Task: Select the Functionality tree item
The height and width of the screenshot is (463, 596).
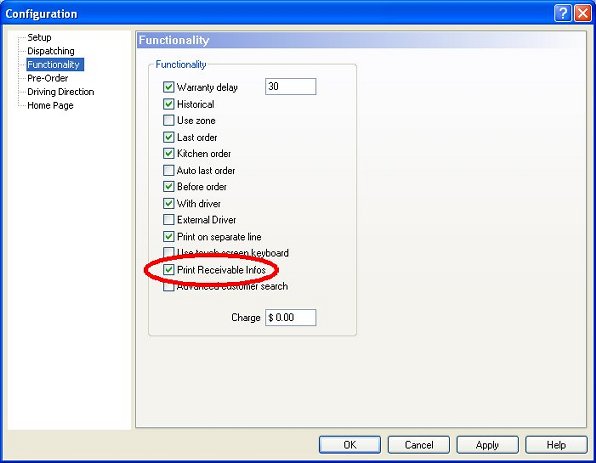Action: click(55, 65)
